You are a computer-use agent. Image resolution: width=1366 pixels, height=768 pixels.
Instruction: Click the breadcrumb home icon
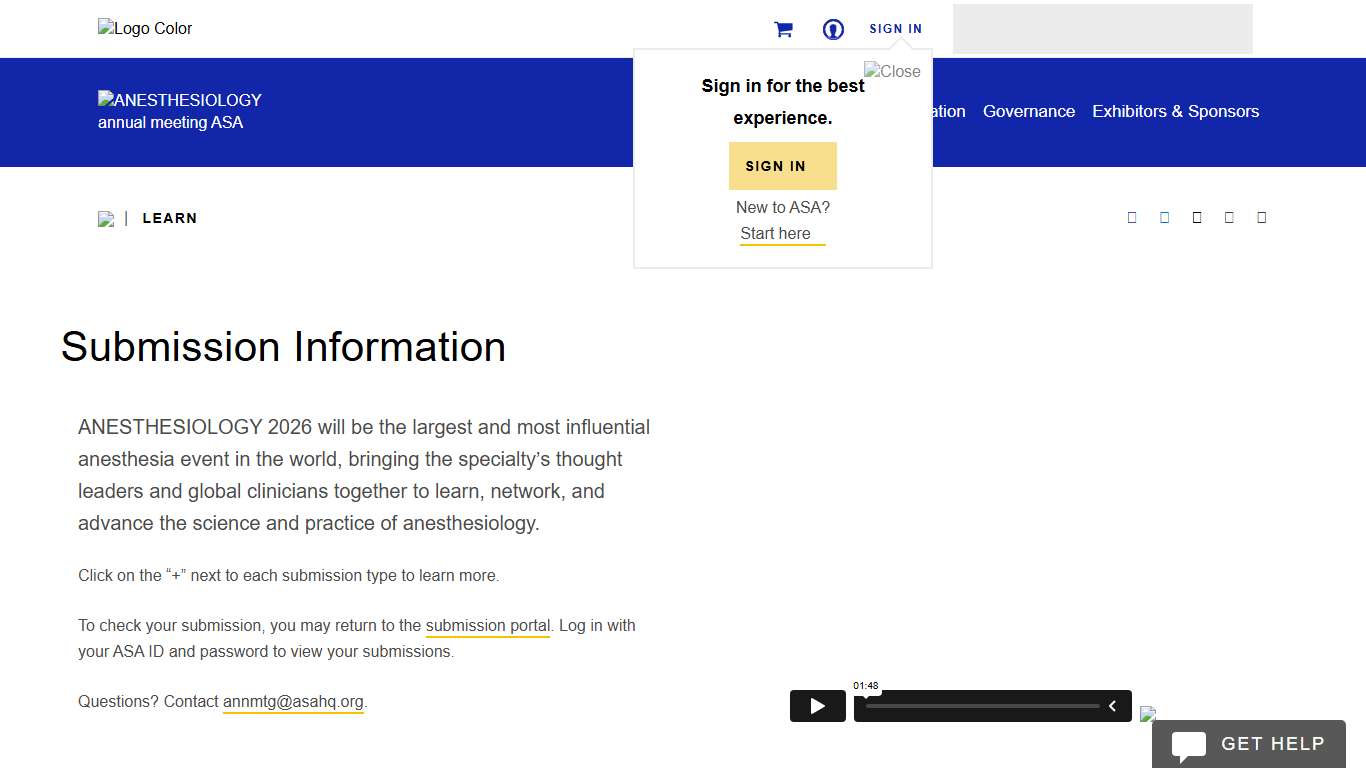[106, 219]
